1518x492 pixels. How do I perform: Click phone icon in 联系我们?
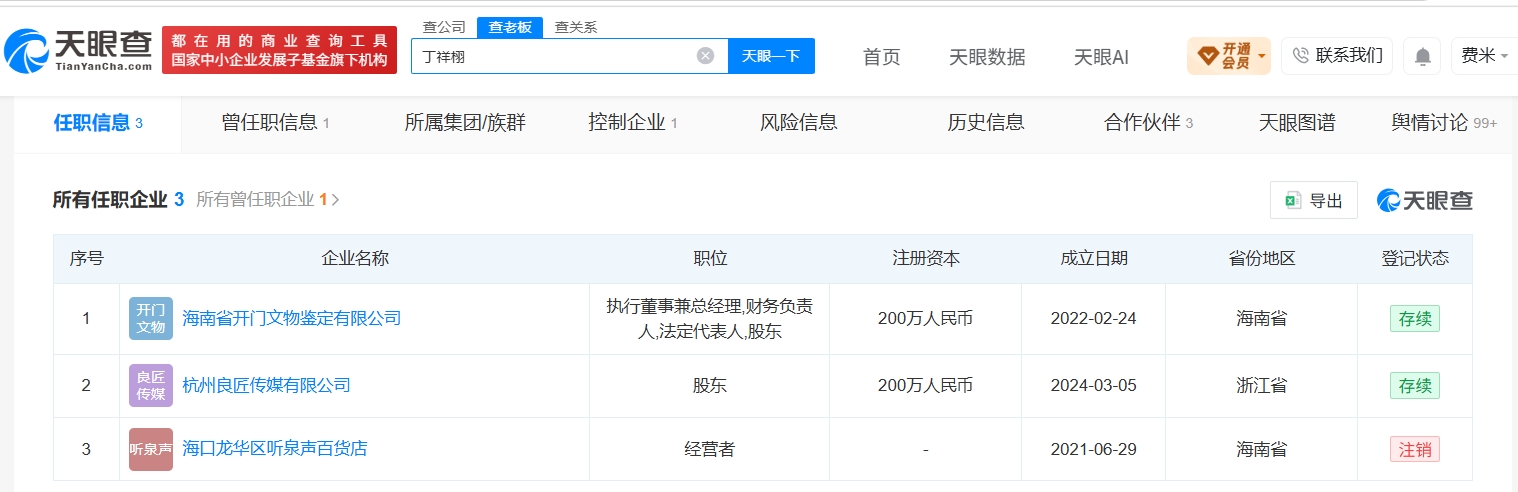[1301, 56]
